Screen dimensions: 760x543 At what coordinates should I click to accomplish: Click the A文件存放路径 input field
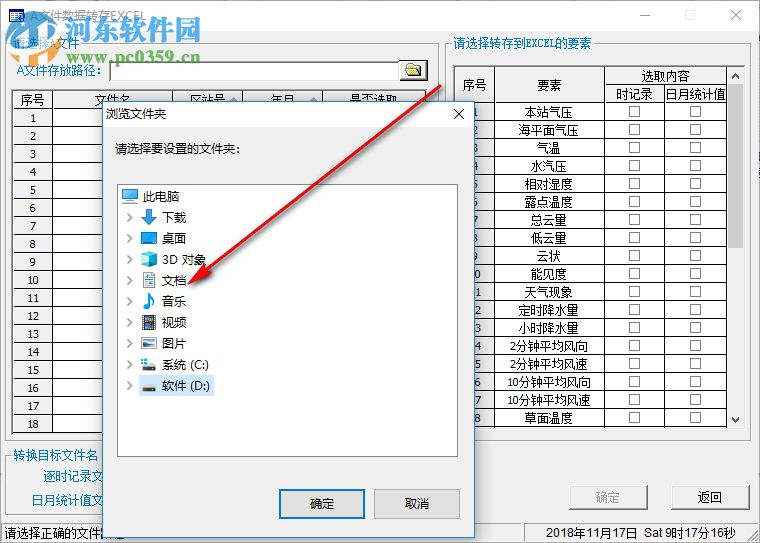(254, 71)
